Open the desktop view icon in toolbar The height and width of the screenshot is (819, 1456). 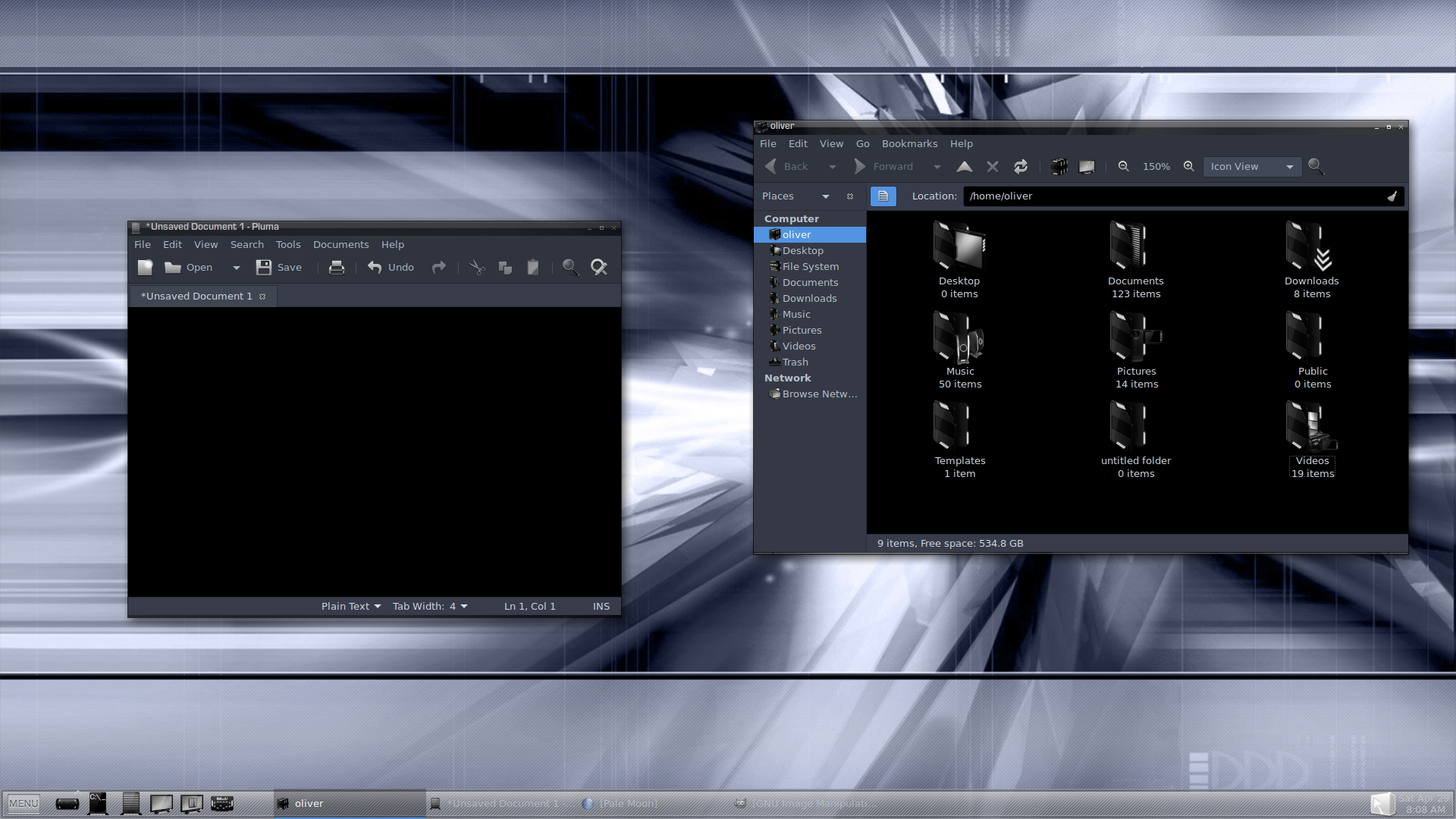1087,166
